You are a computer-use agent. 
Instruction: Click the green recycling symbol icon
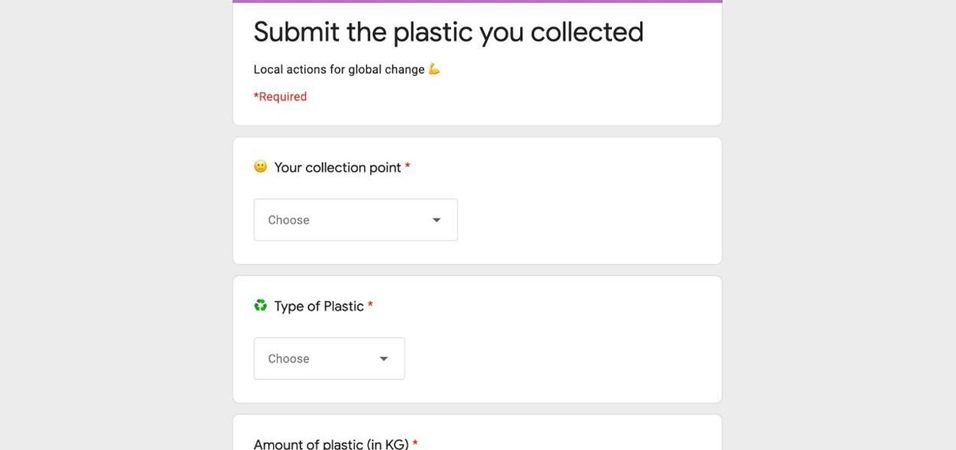(x=260, y=305)
